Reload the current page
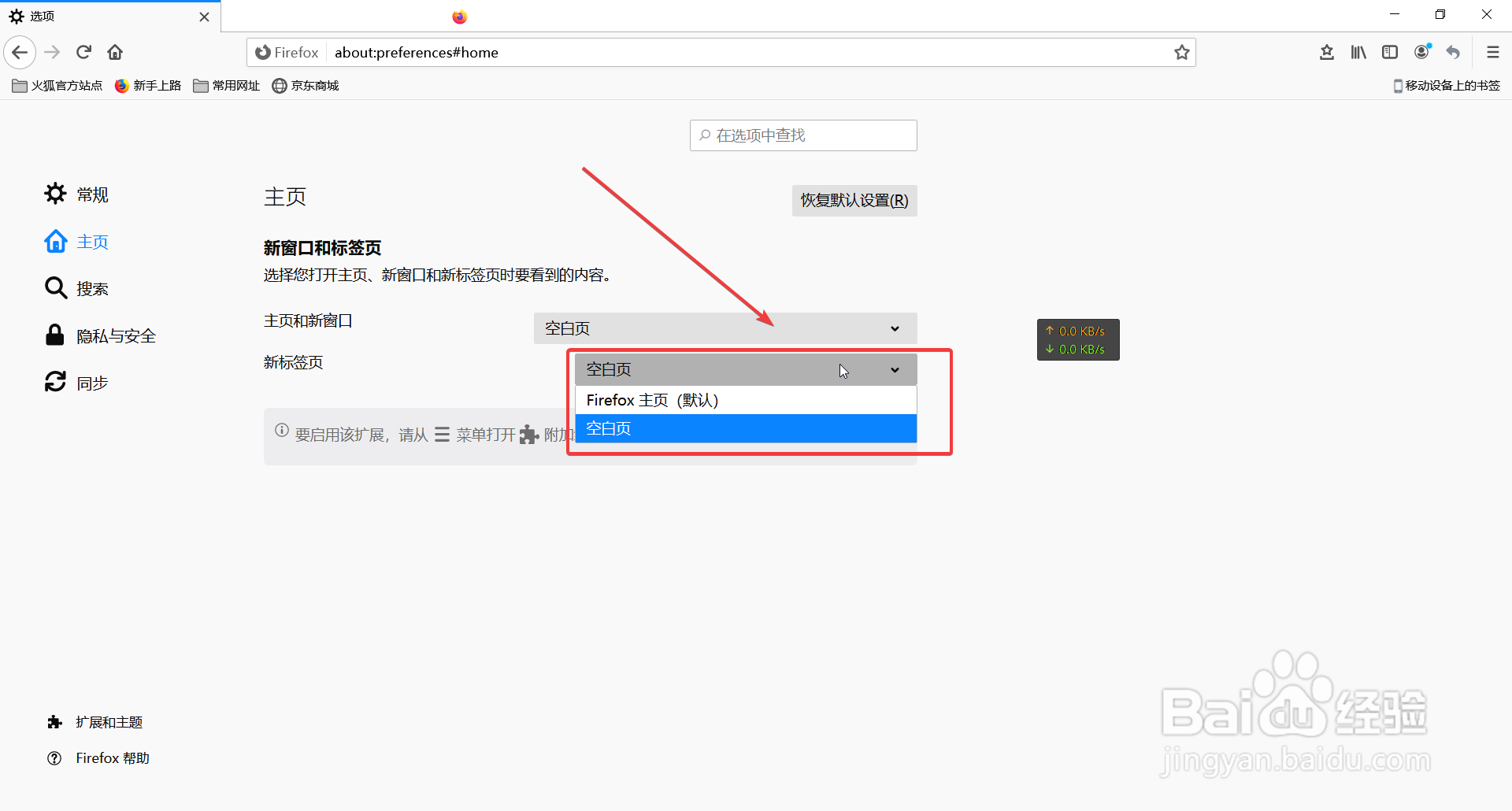The height and width of the screenshot is (811, 1512). pyautogui.click(x=84, y=53)
